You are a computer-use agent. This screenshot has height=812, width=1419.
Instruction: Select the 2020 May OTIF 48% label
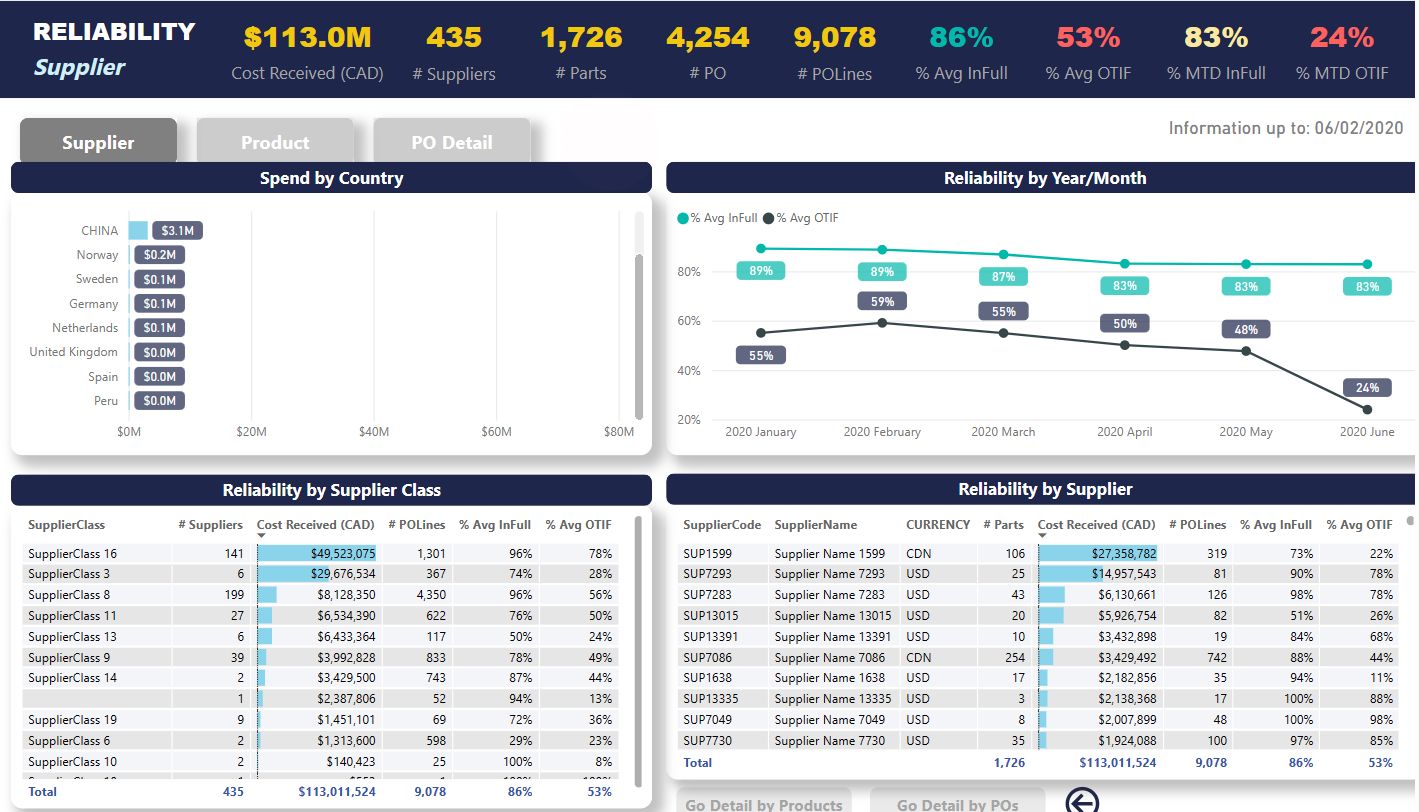[1246, 329]
